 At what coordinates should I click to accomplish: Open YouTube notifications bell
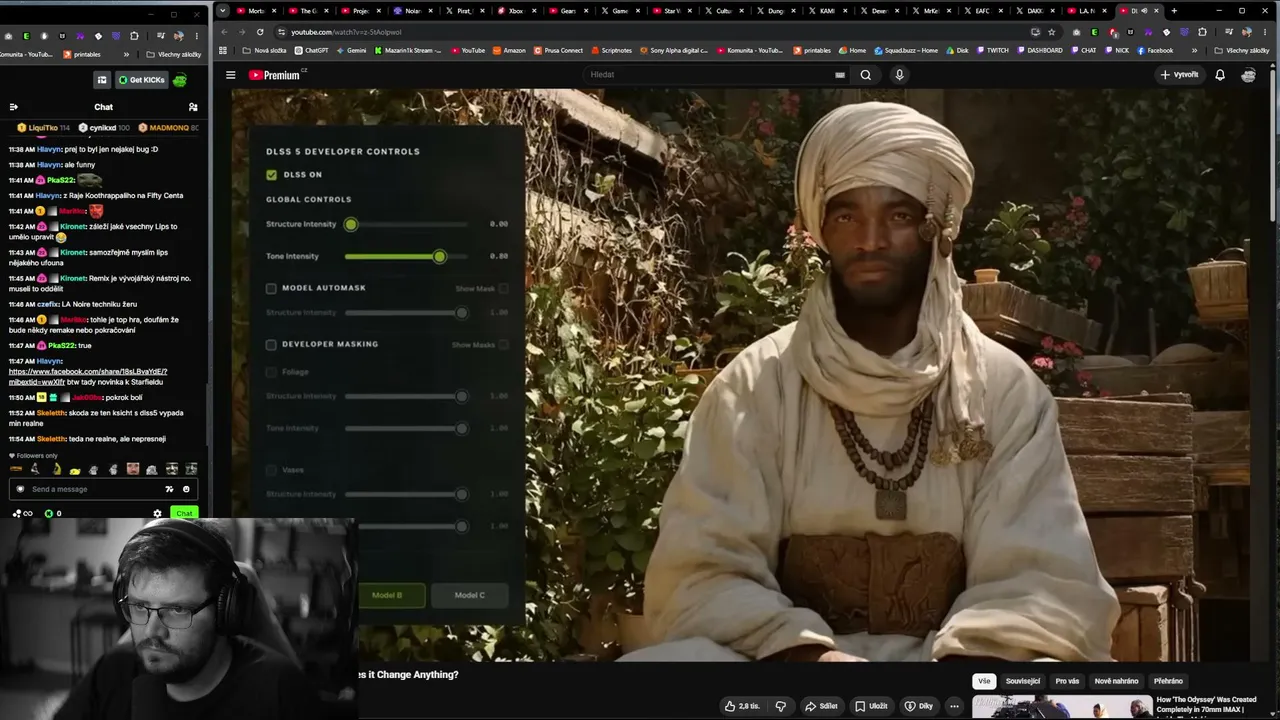tap(1220, 75)
